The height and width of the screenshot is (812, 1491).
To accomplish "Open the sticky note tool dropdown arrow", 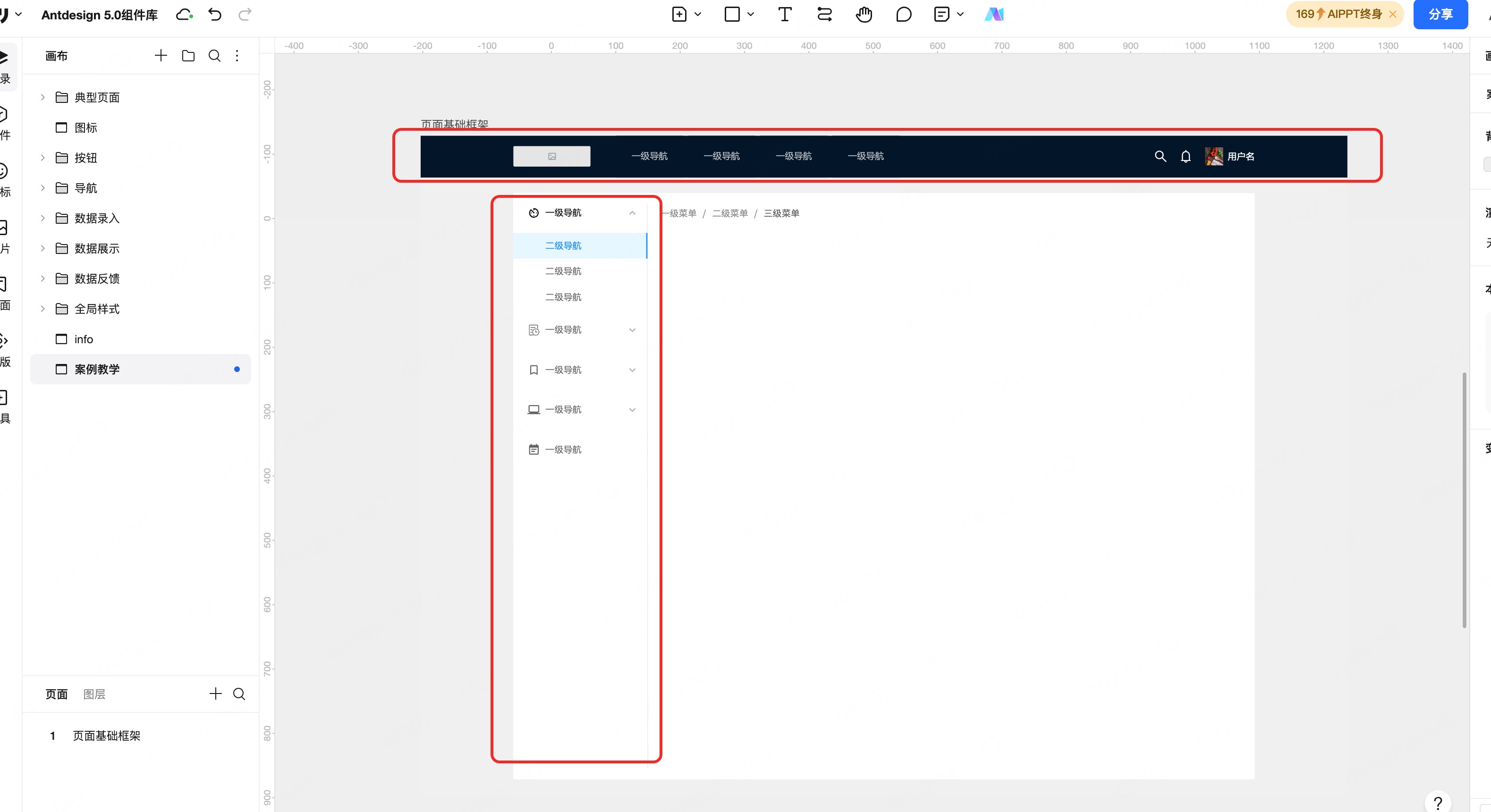I will [960, 15].
